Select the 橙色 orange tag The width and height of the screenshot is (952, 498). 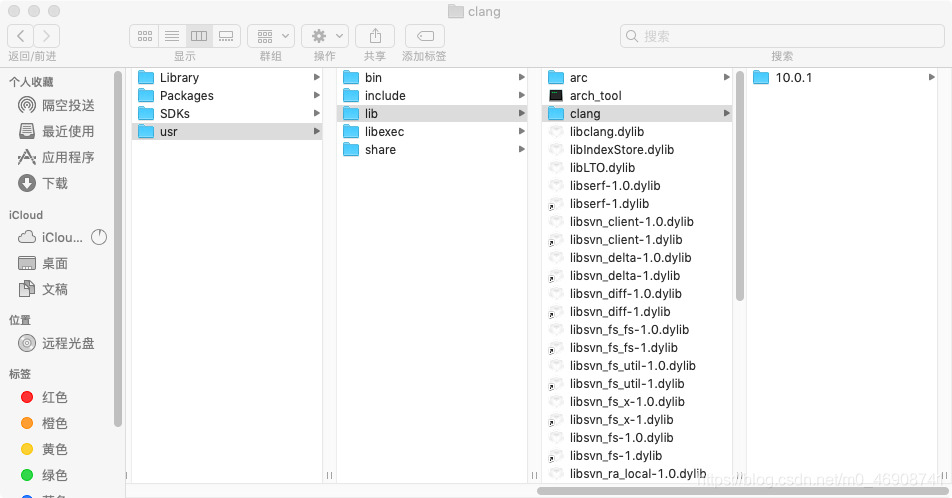[44, 423]
